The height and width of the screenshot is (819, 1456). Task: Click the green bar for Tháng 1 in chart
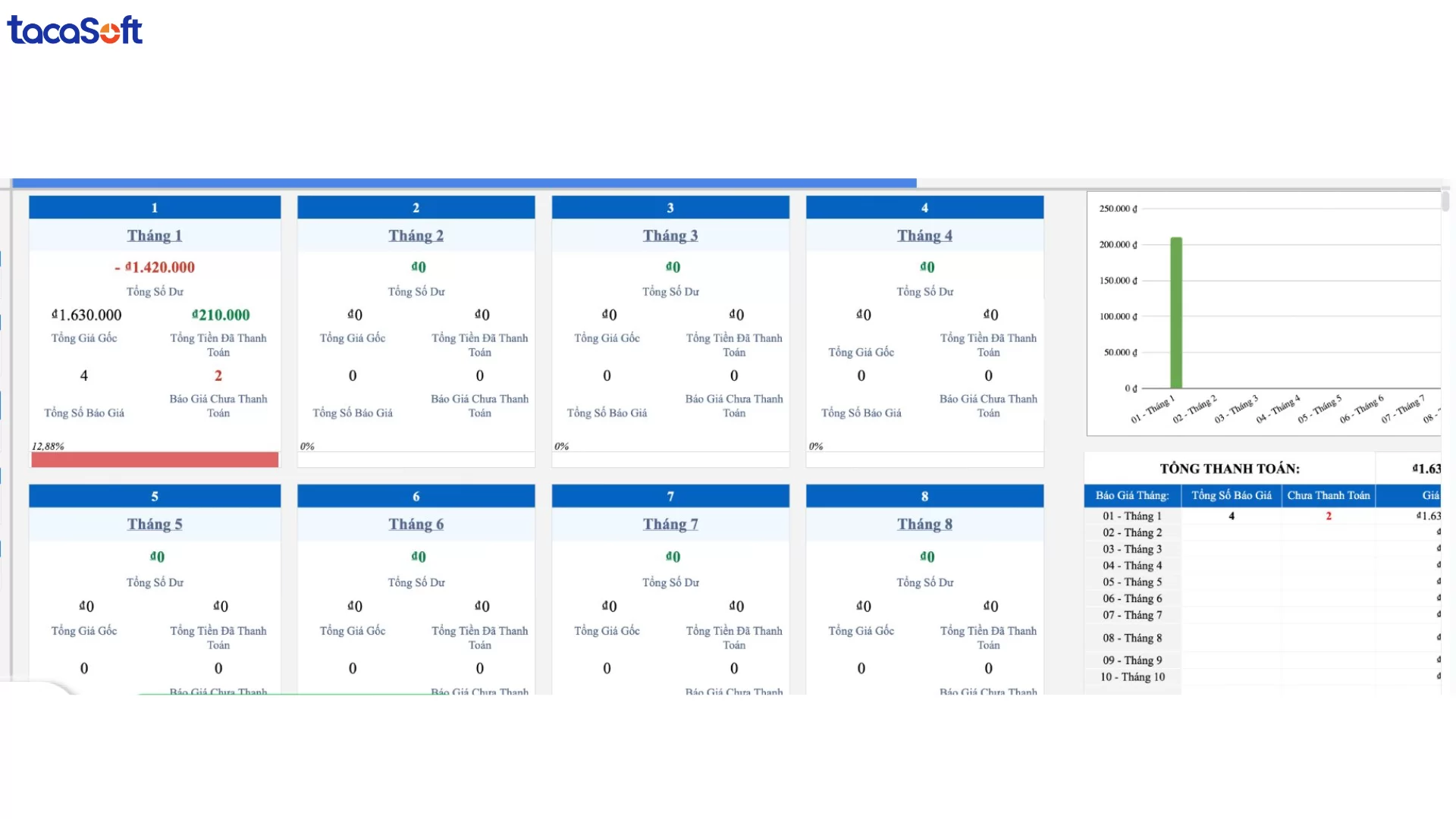click(x=1176, y=312)
